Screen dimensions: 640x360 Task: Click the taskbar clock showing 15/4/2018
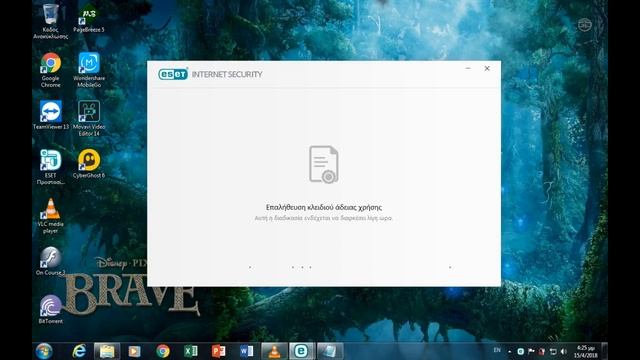pyautogui.click(x=586, y=351)
